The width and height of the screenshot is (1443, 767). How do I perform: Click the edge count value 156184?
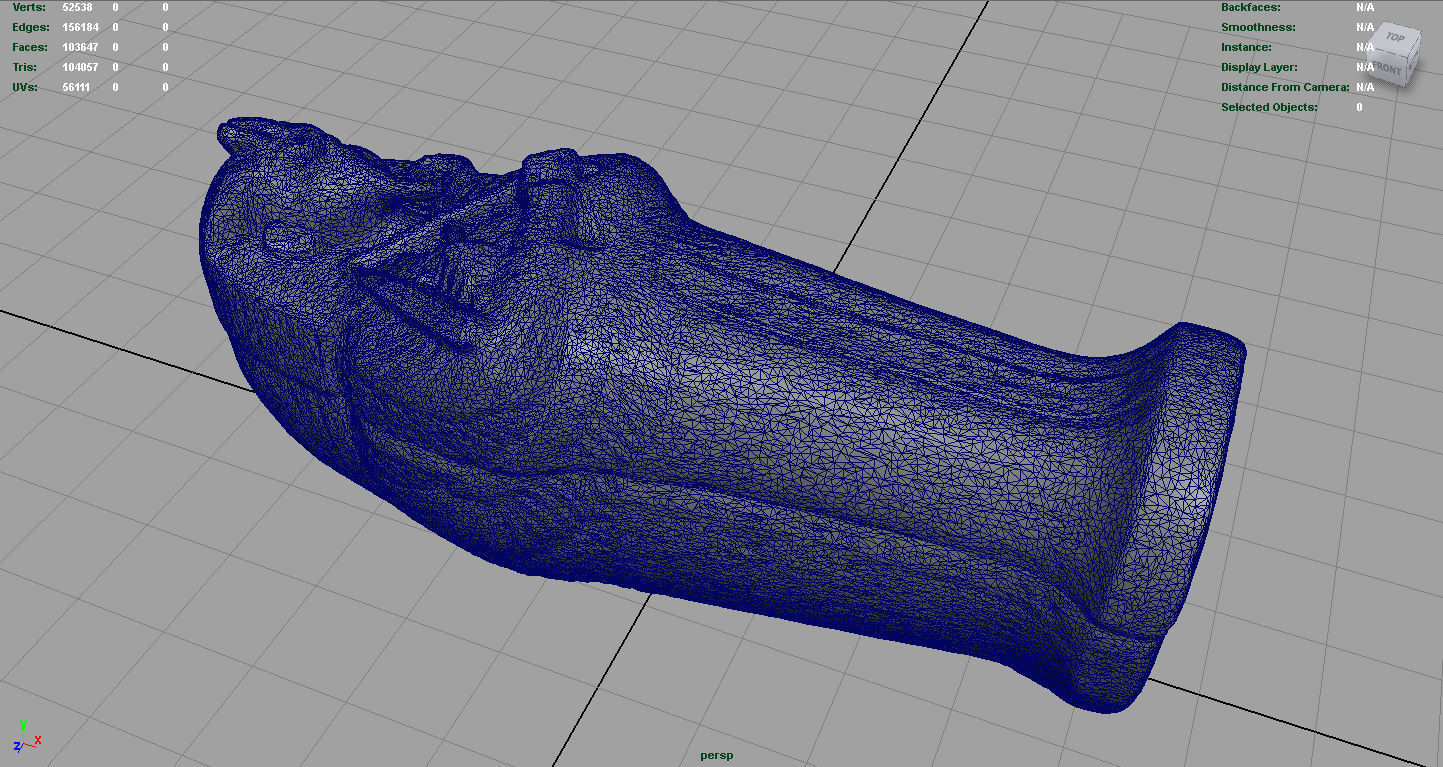pyautogui.click(x=80, y=27)
